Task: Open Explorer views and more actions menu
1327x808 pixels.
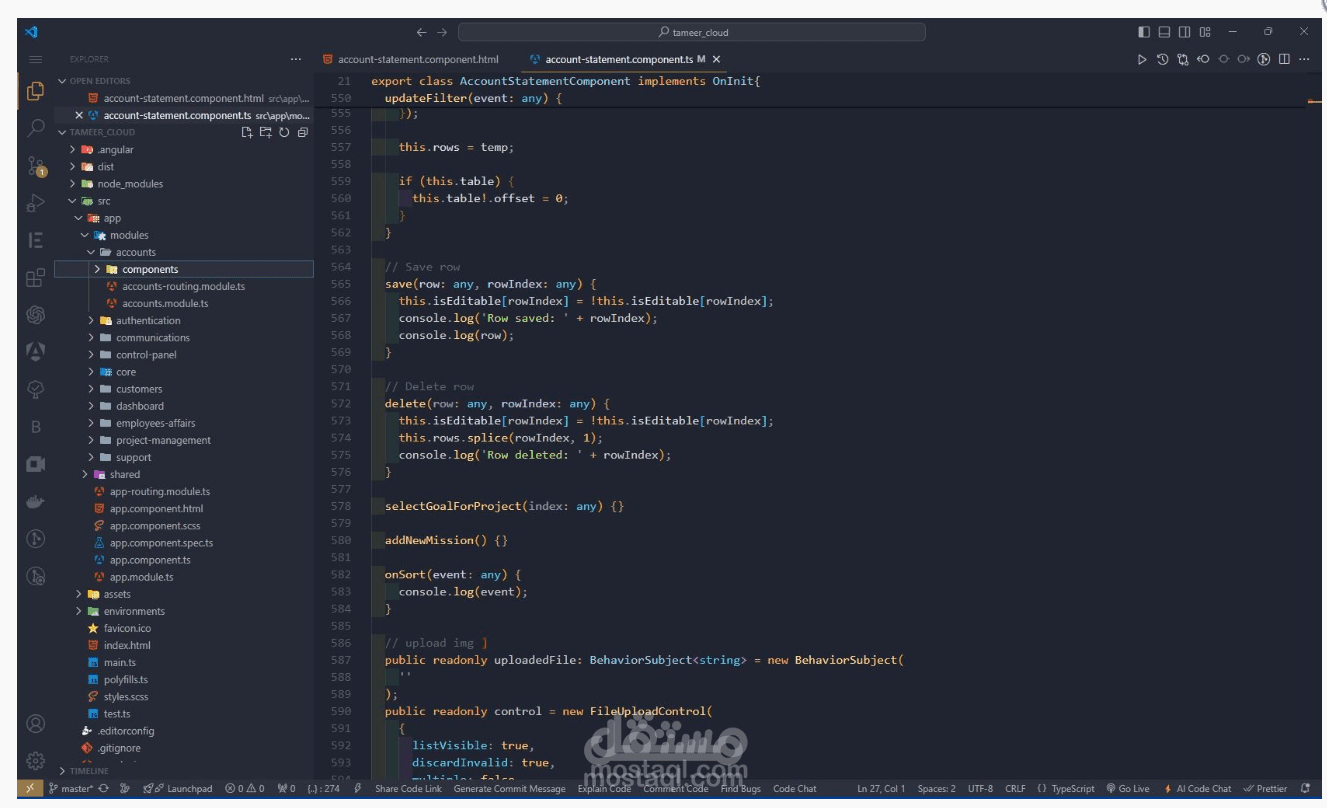Action: pos(295,59)
